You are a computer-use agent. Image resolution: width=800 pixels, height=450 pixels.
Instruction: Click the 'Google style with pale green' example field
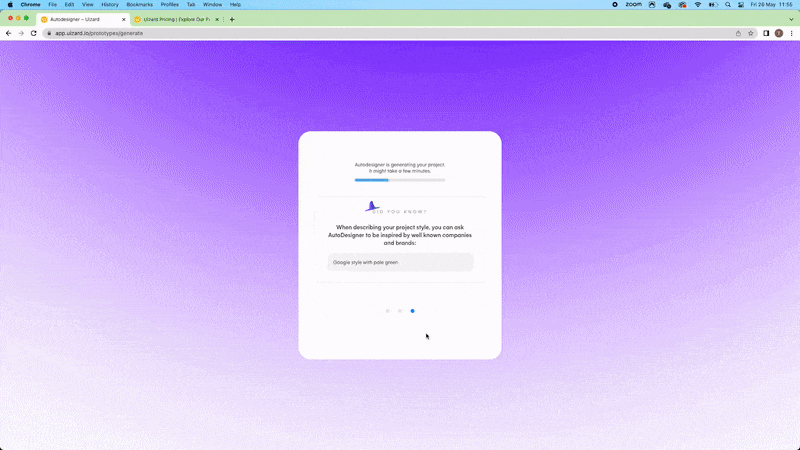coord(401,262)
